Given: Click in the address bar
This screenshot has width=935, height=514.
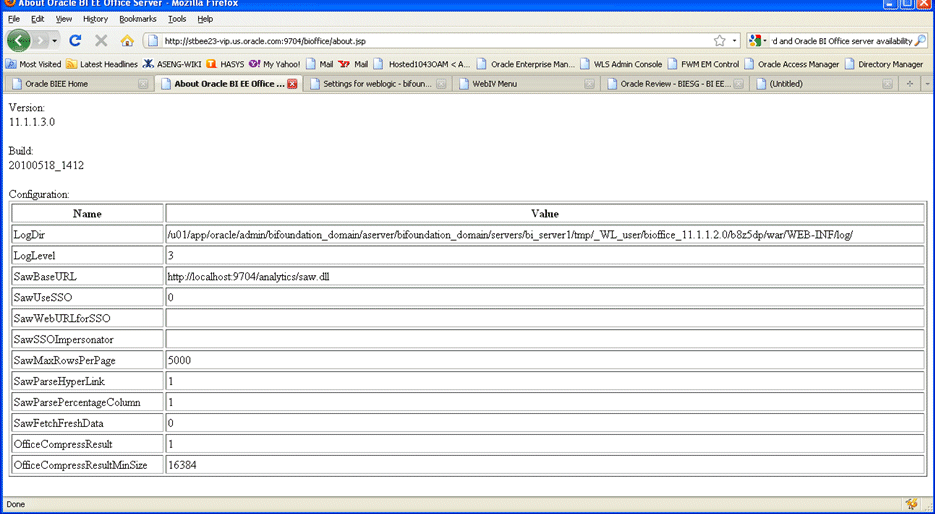Looking at the screenshot, I should tap(435, 41).
